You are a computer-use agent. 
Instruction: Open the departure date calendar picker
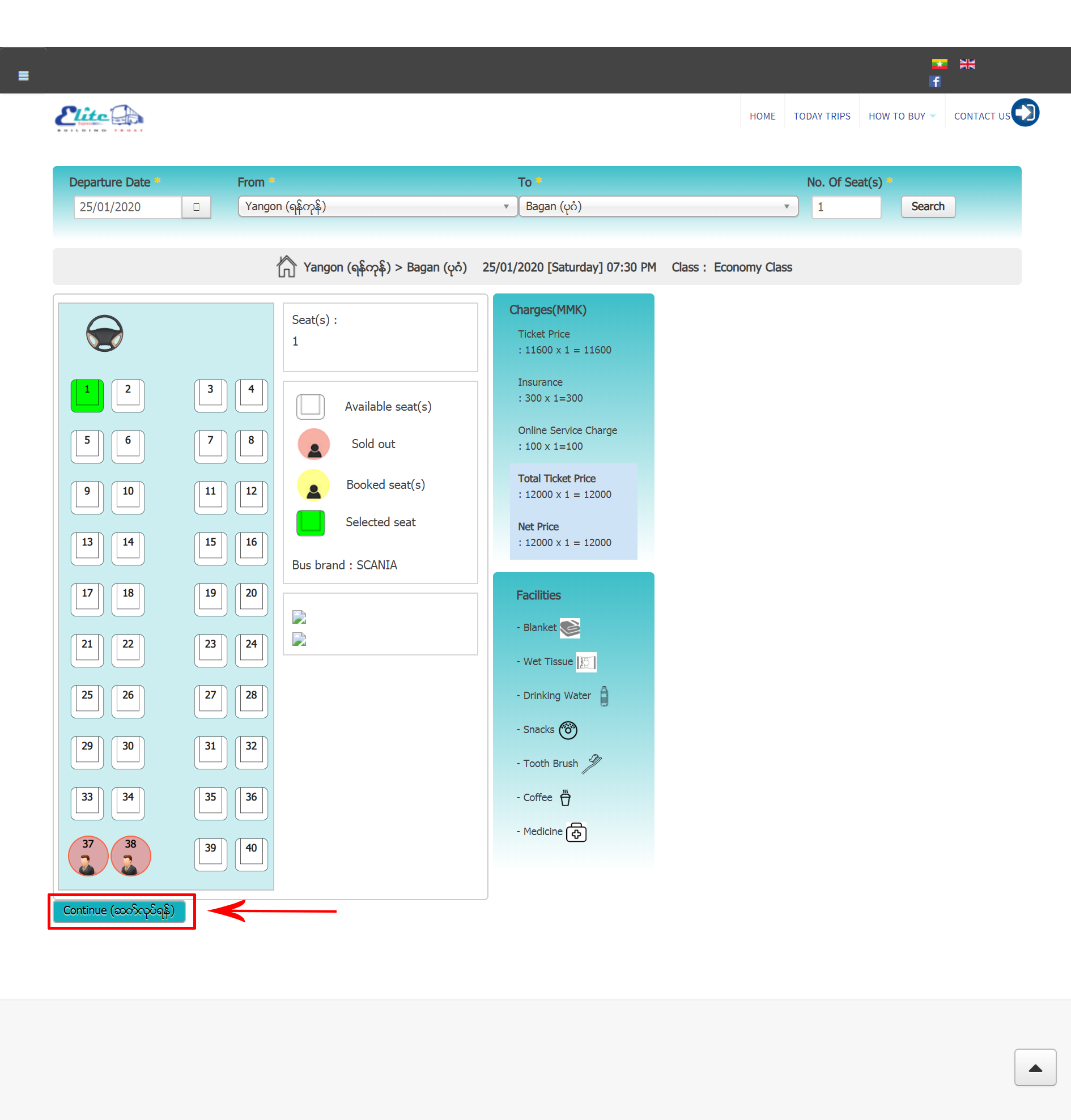196,207
